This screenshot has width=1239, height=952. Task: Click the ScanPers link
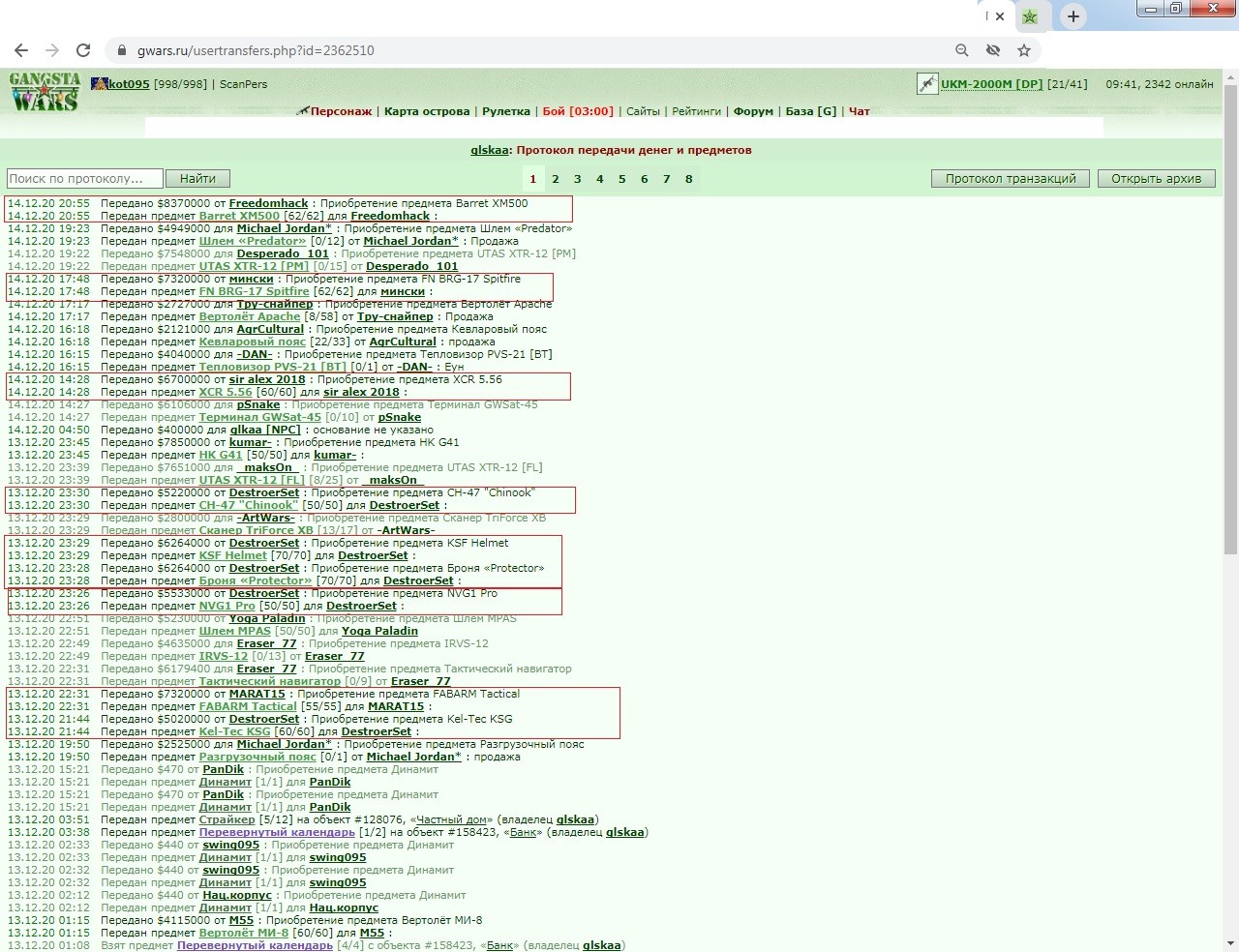coord(243,84)
